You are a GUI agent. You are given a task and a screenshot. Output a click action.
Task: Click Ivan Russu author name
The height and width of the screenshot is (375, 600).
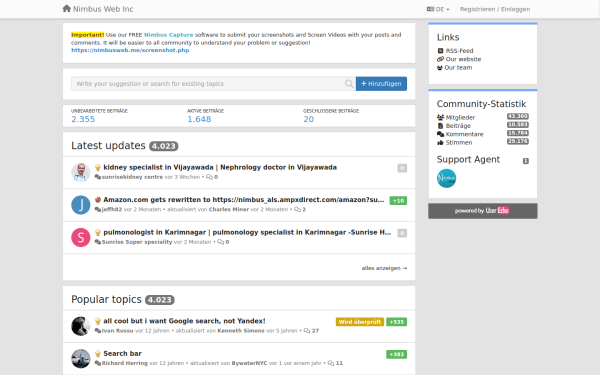(117, 331)
